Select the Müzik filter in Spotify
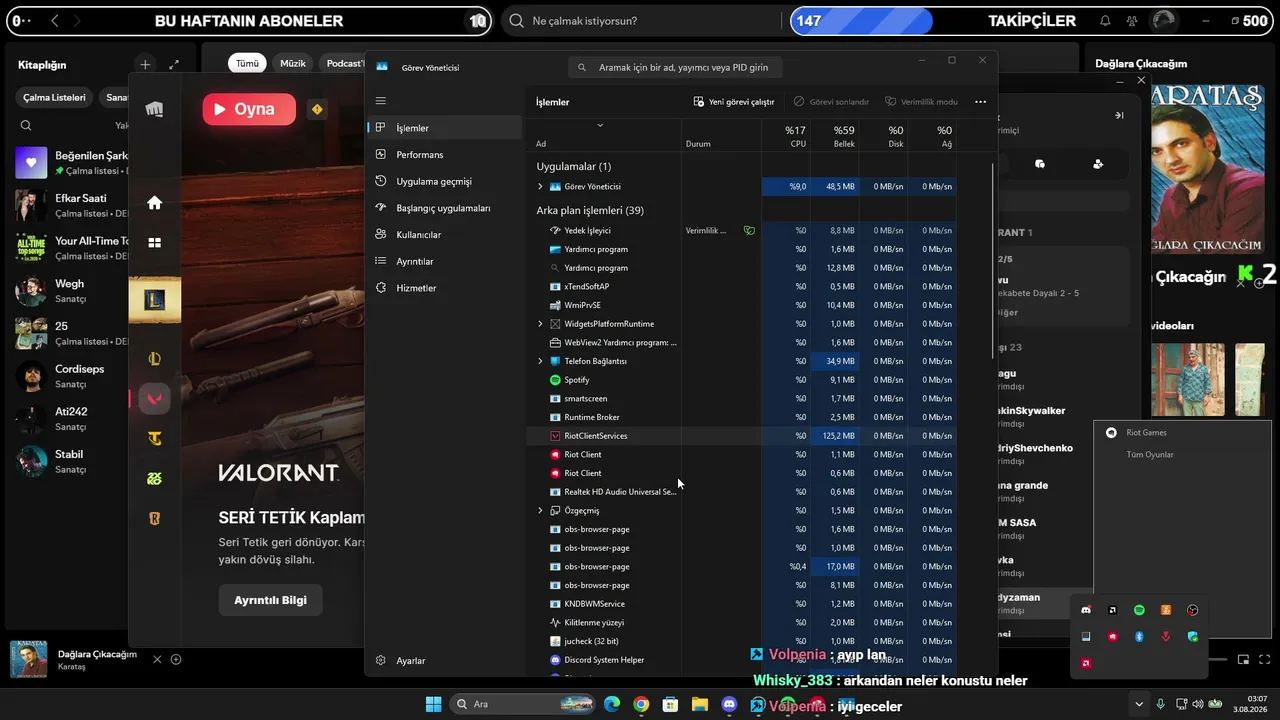The image size is (1280, 720). tap(293, 63)
